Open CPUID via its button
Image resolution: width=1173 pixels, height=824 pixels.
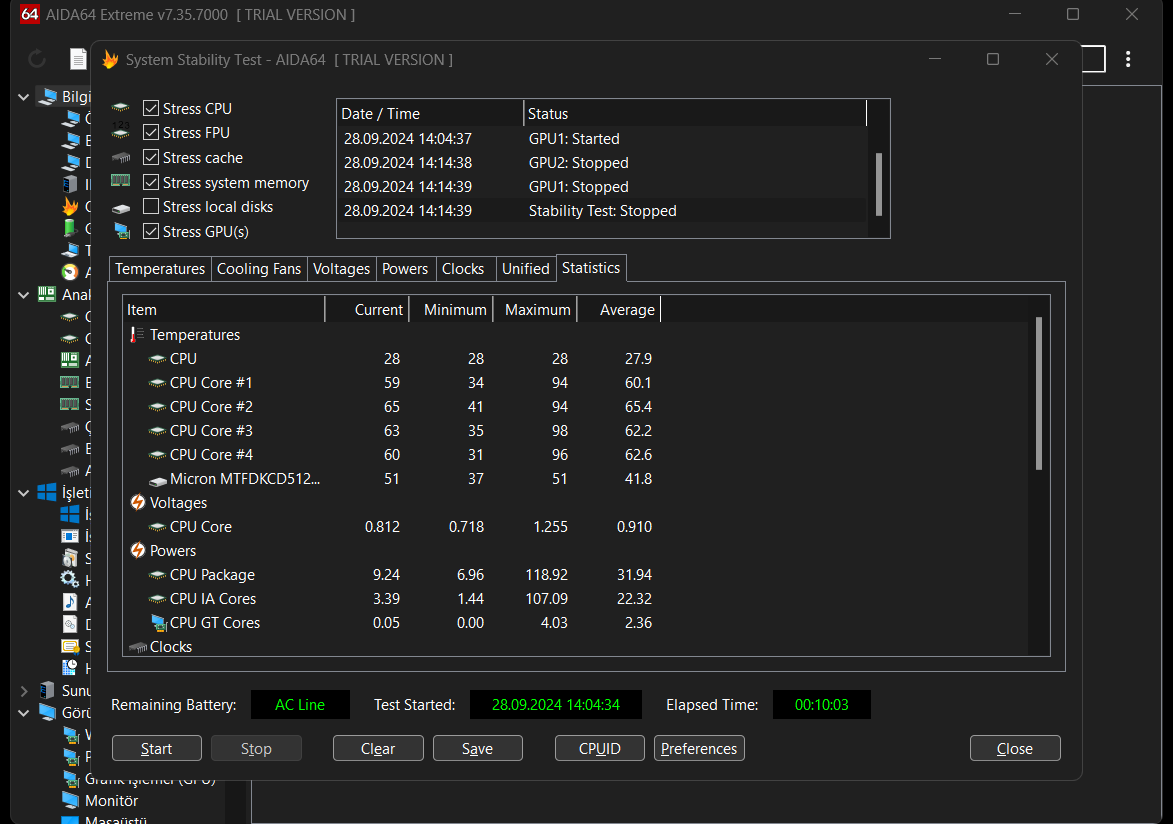click(x=599, y=748)
